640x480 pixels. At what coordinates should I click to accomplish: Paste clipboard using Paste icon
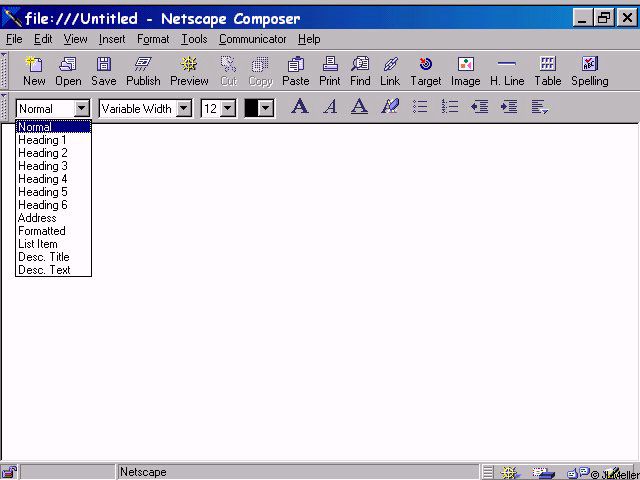(296, 71)
